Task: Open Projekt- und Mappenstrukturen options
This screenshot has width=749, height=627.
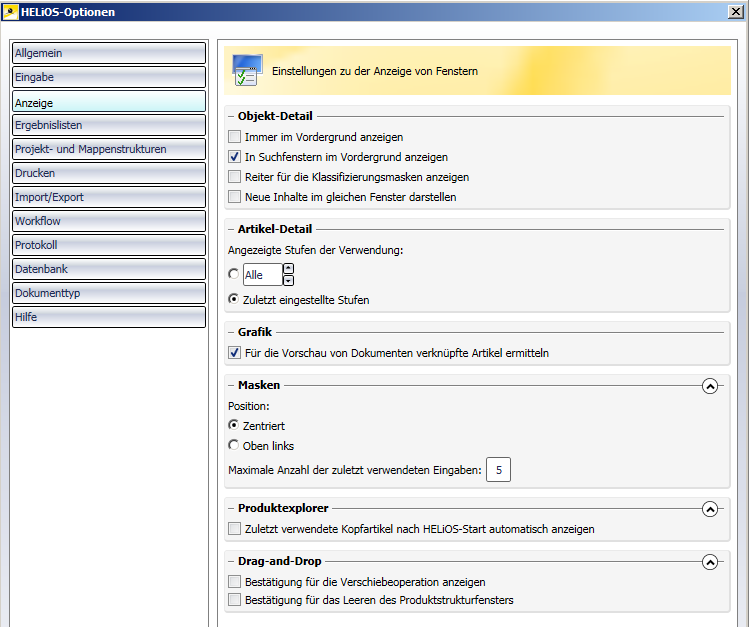Action: (109, 149)
